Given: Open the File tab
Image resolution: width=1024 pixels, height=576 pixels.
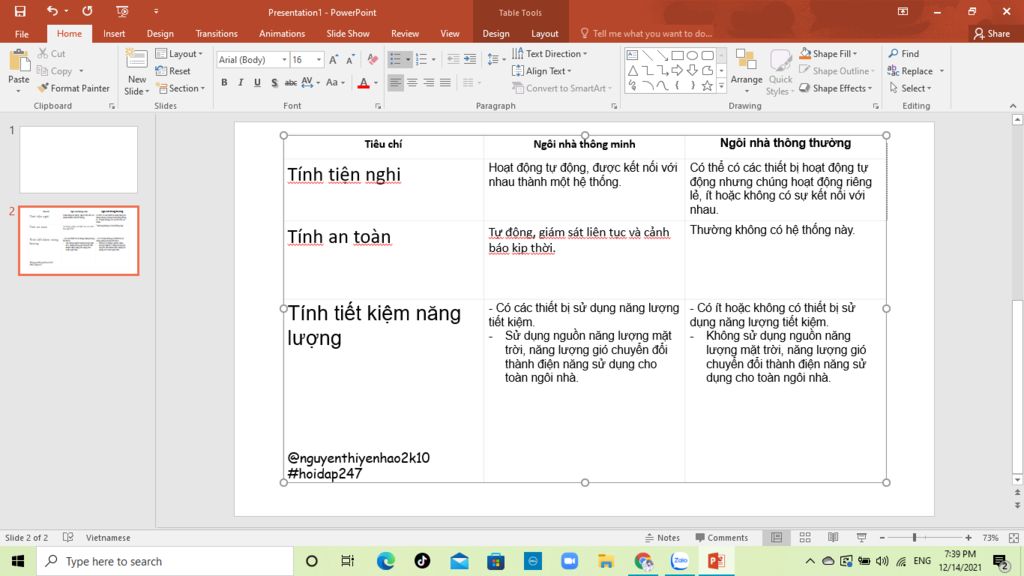Looking at the screenshot, I should (x=22, y=33).
